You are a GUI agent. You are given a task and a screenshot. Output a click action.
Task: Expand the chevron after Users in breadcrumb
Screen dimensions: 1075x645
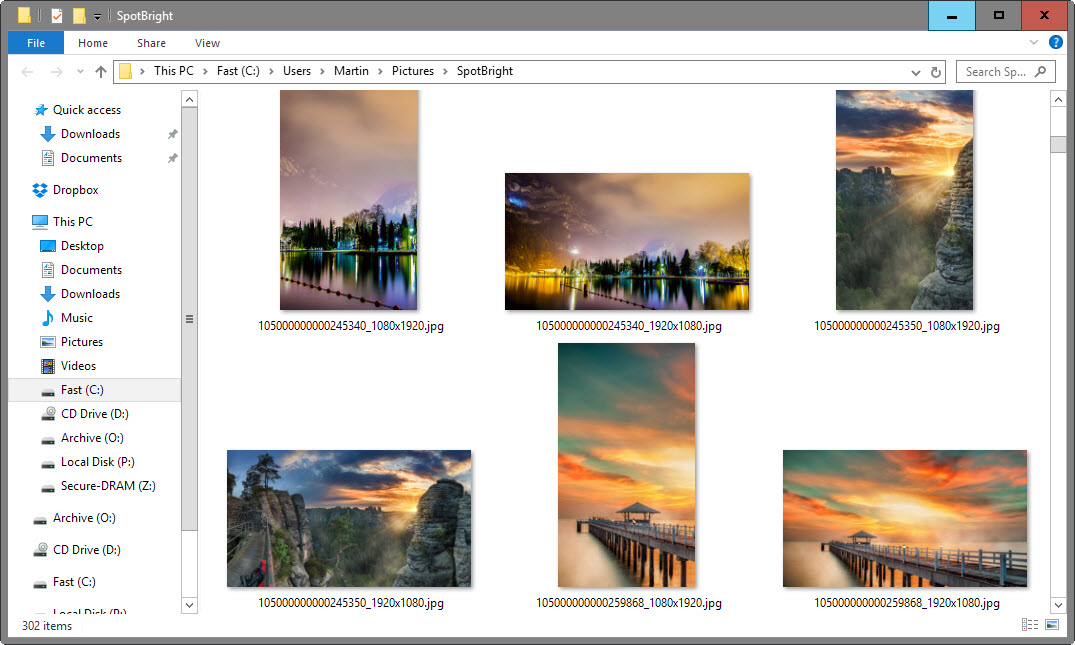(x=322, y=71)
